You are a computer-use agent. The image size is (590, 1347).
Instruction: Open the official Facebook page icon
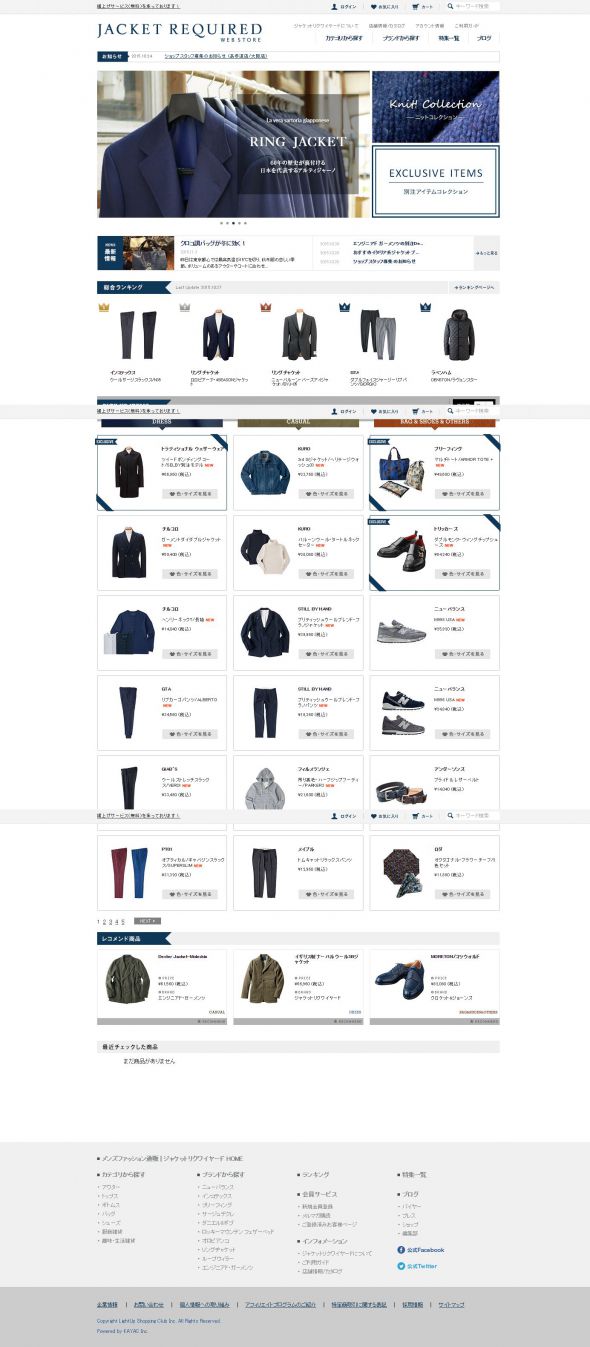point(401,1250)
